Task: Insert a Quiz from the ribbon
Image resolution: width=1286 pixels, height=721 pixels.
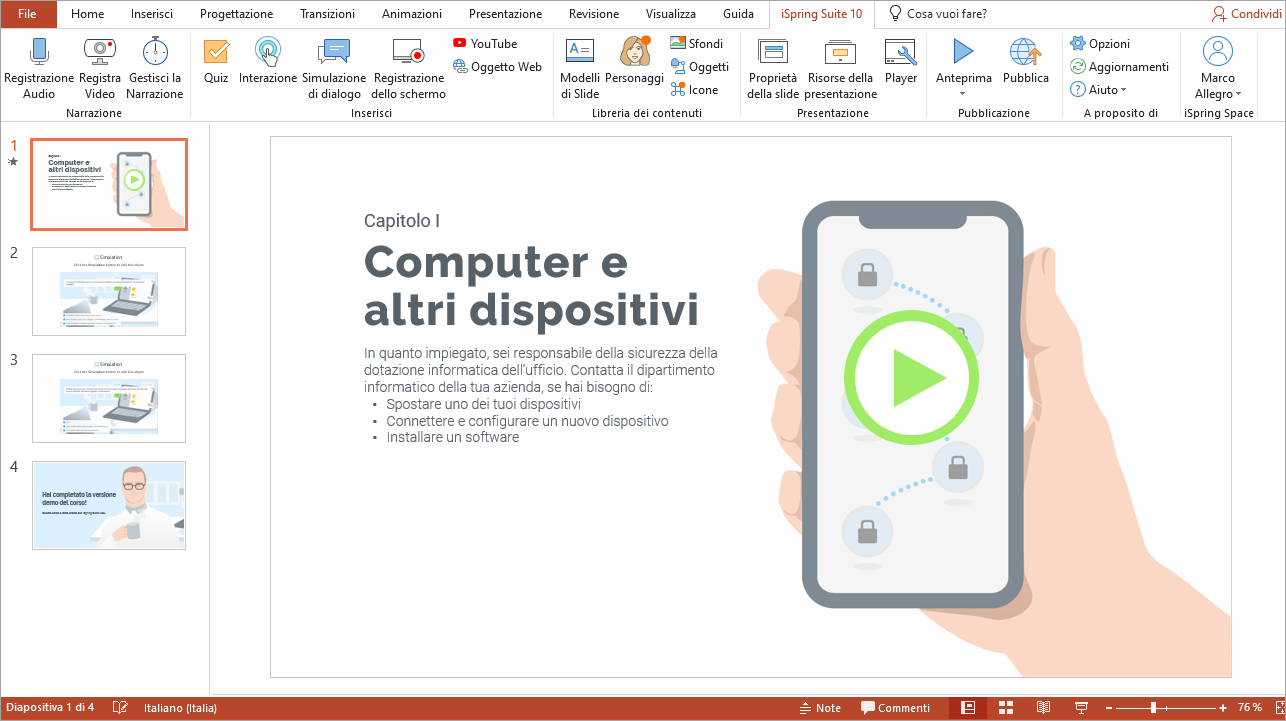Action: [x=216, y=52]
